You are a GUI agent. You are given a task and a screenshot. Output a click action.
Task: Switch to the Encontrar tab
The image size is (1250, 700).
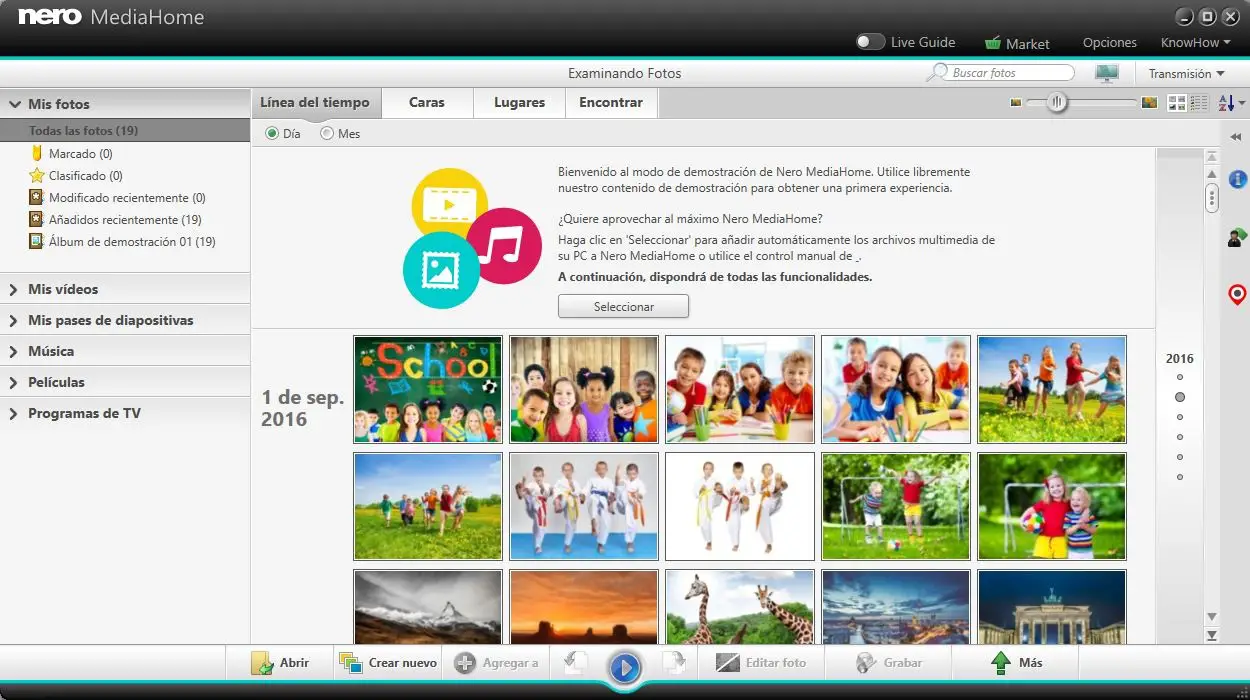pyautogui.click(x=611, y=102)
